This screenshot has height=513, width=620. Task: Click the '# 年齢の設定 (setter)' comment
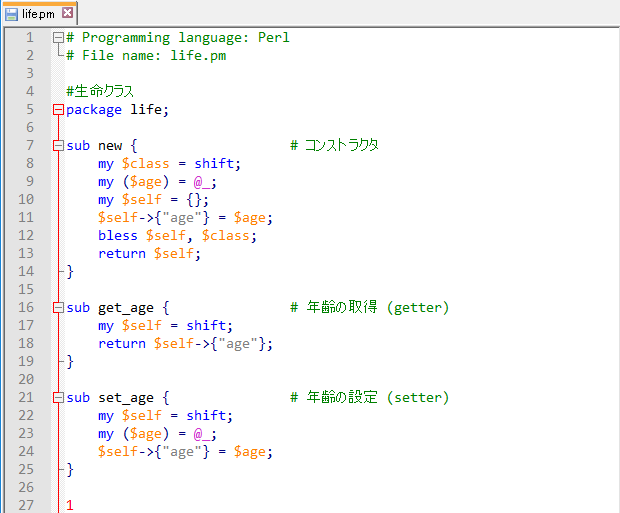click(370, 397)
